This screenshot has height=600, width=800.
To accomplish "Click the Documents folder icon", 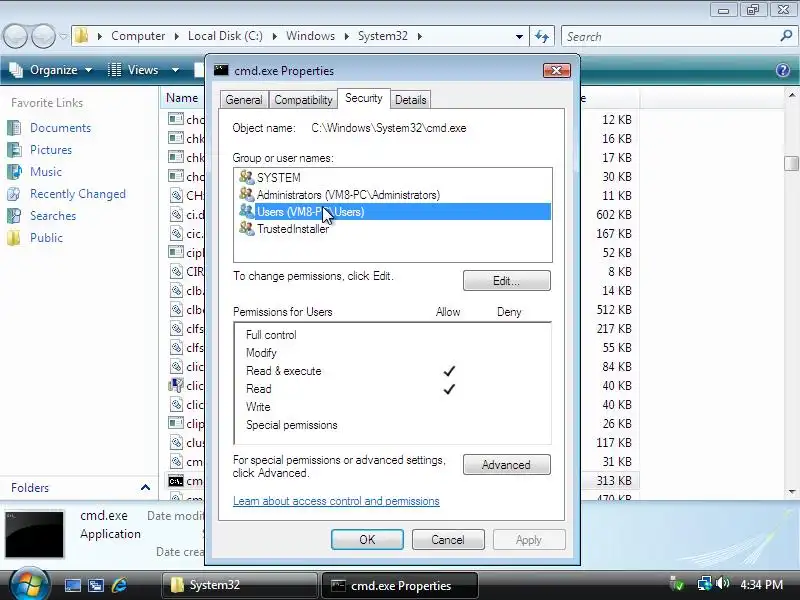I will [x=14, y=128].
